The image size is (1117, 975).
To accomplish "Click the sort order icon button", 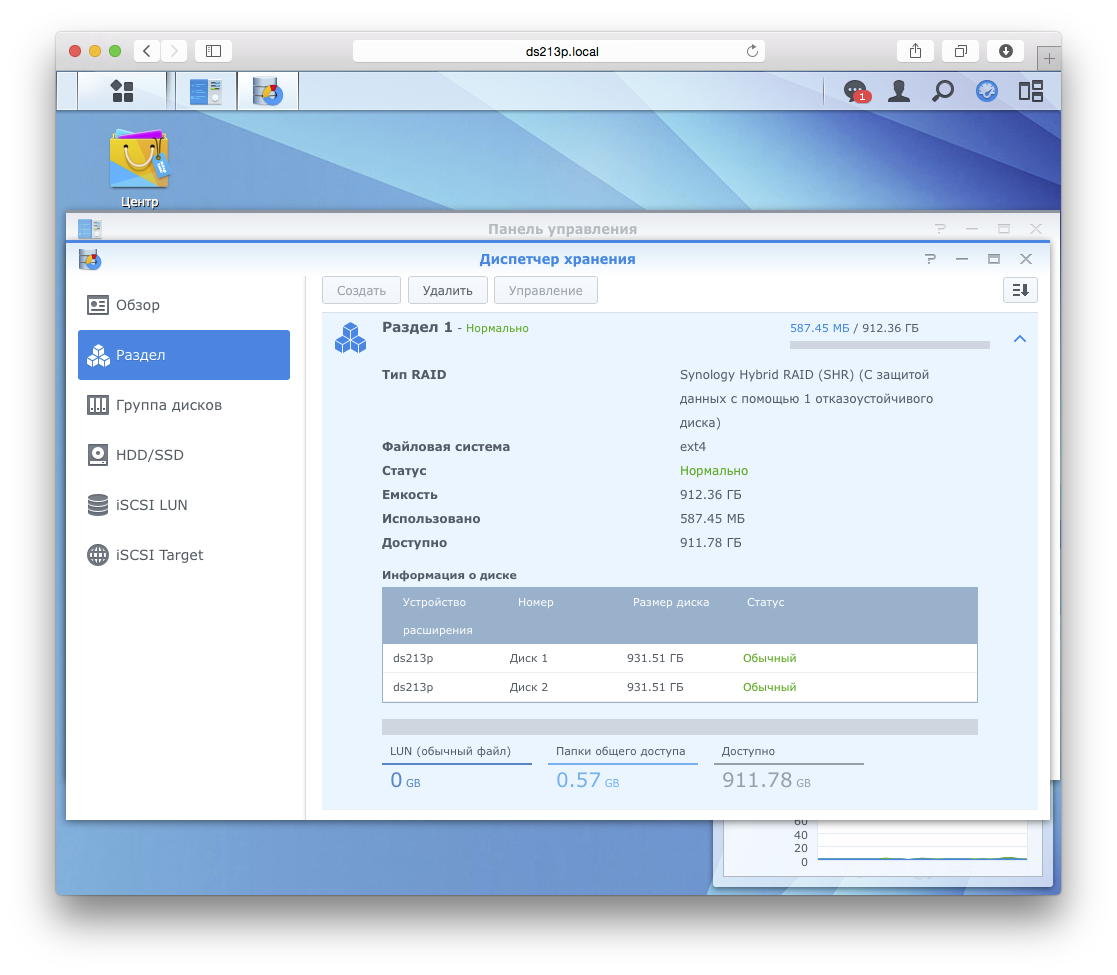I will point(1020,290).
